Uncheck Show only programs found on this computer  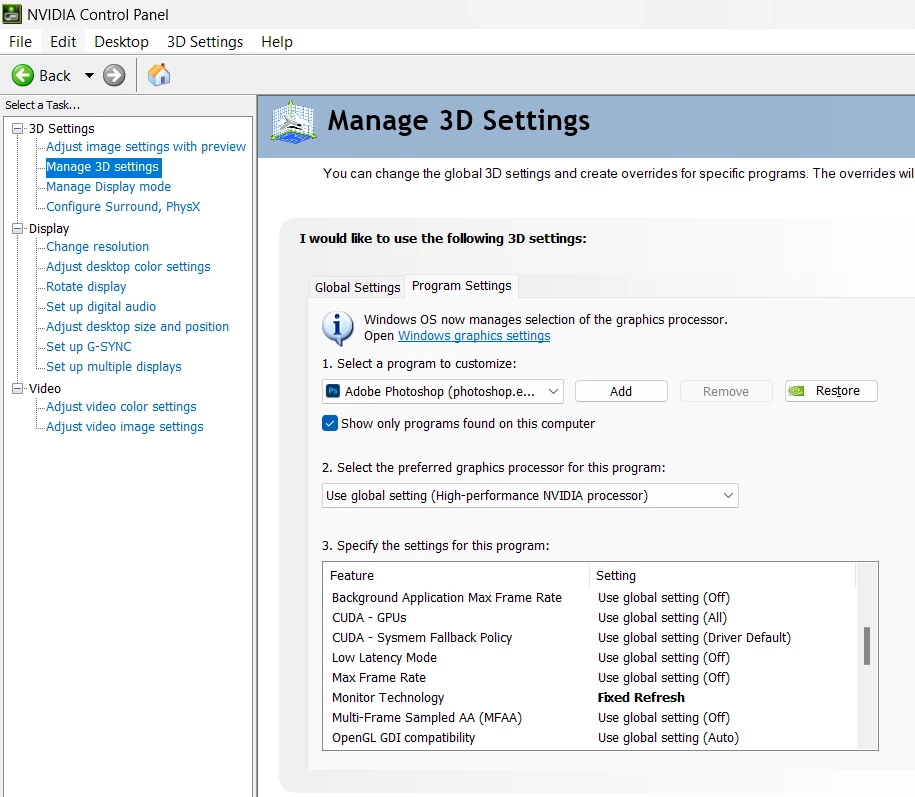[330, 423]
